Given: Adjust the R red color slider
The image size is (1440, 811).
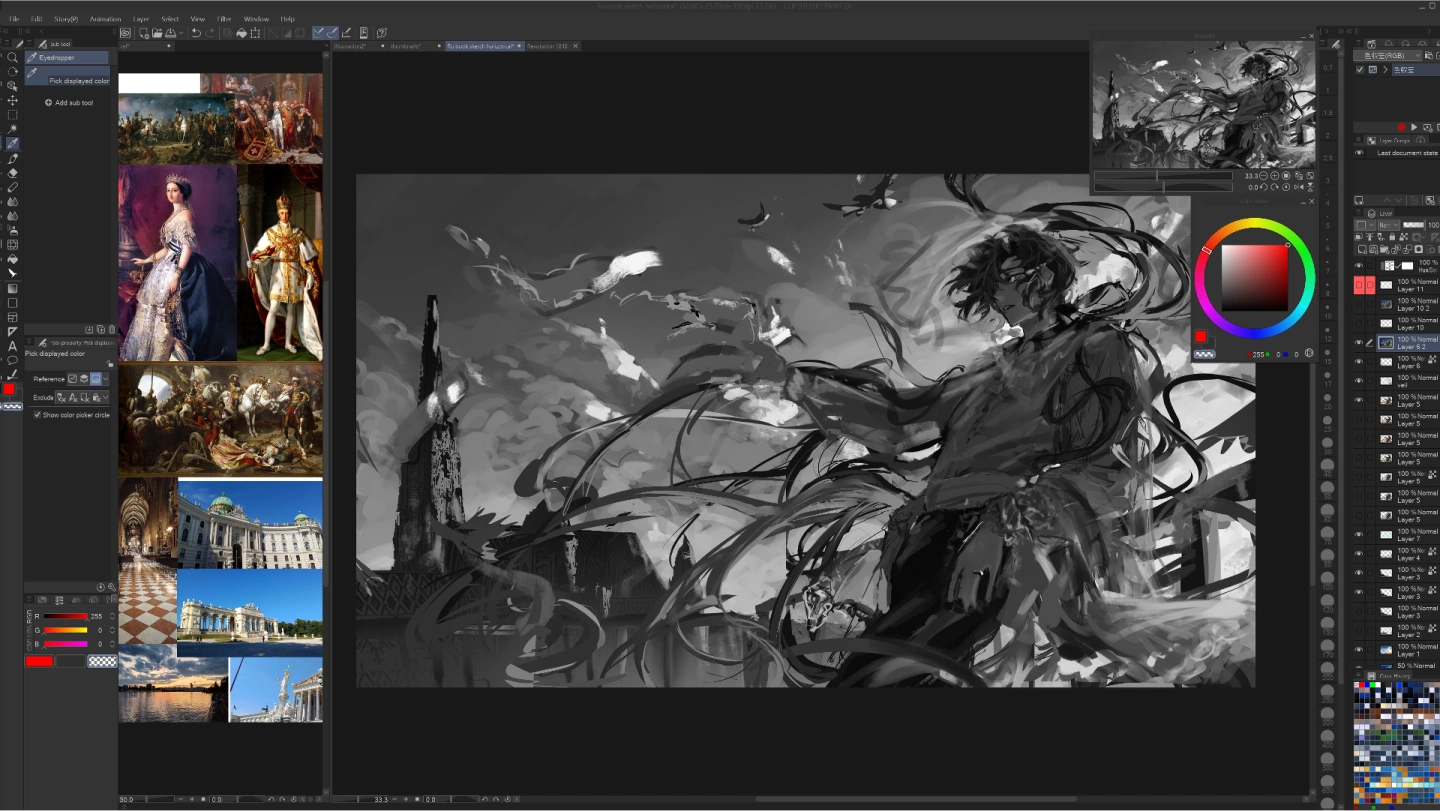Looking at the screenshot, I should click(x=65, y=616).
